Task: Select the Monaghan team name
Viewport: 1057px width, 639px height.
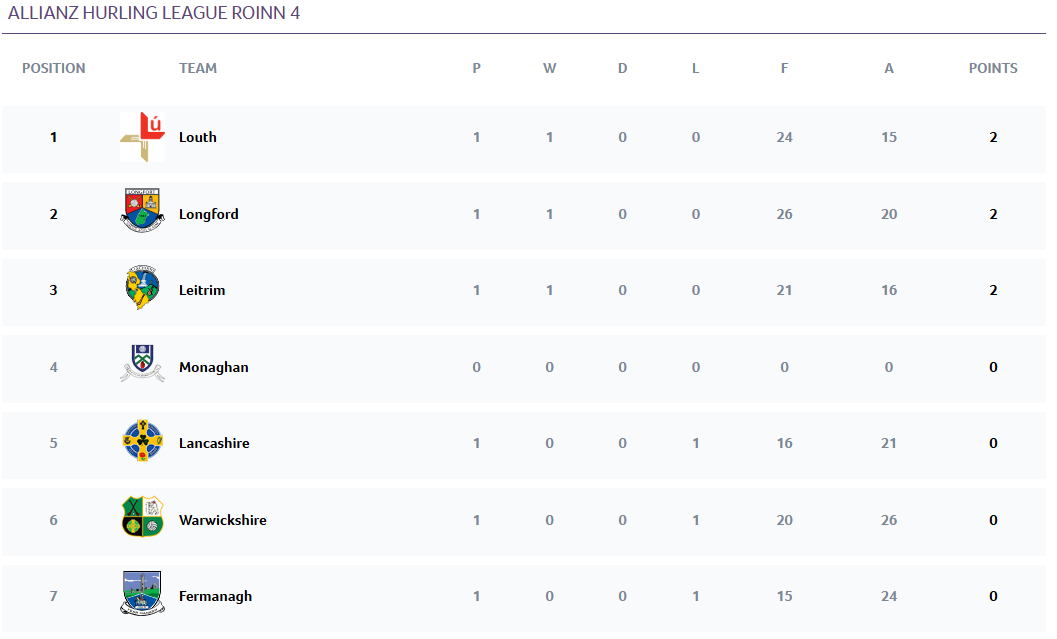Action: [x=214, y=367]
